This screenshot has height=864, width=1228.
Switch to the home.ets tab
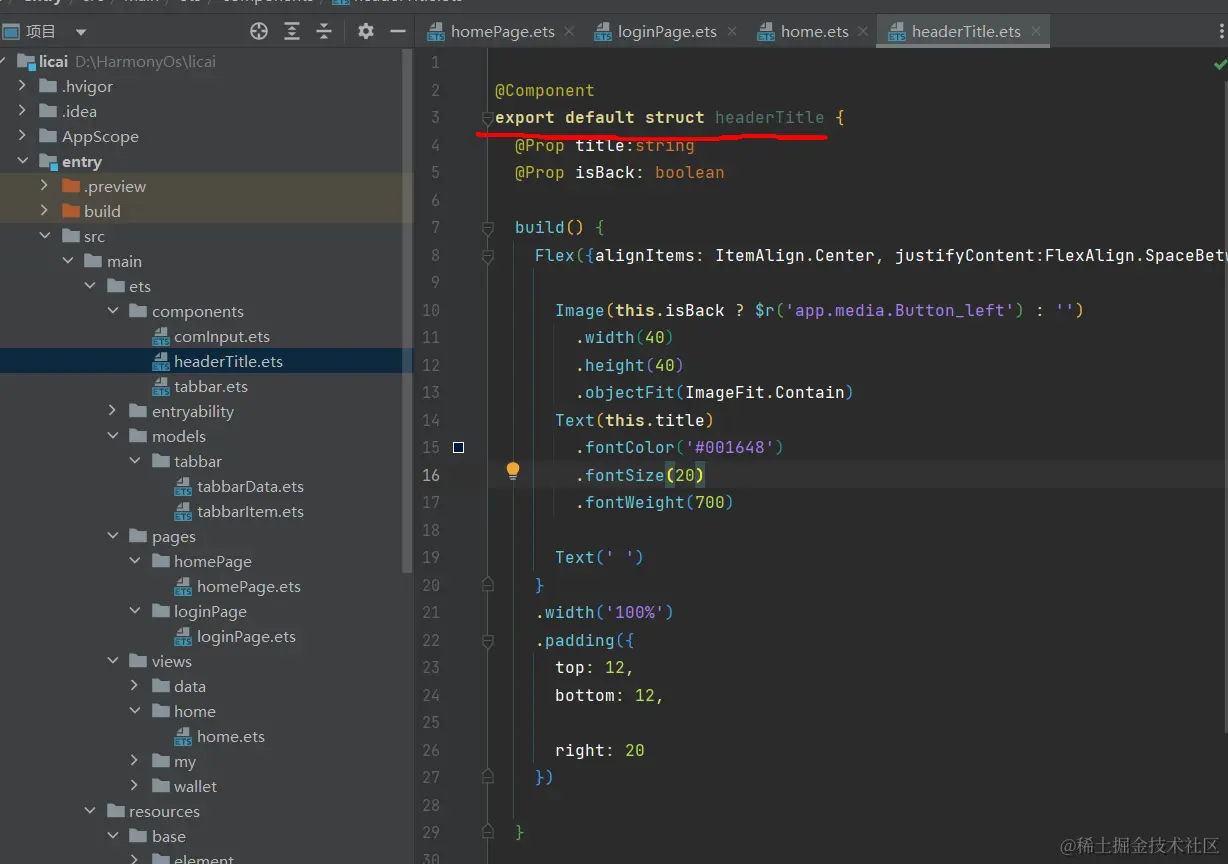[x=814, y=31]
